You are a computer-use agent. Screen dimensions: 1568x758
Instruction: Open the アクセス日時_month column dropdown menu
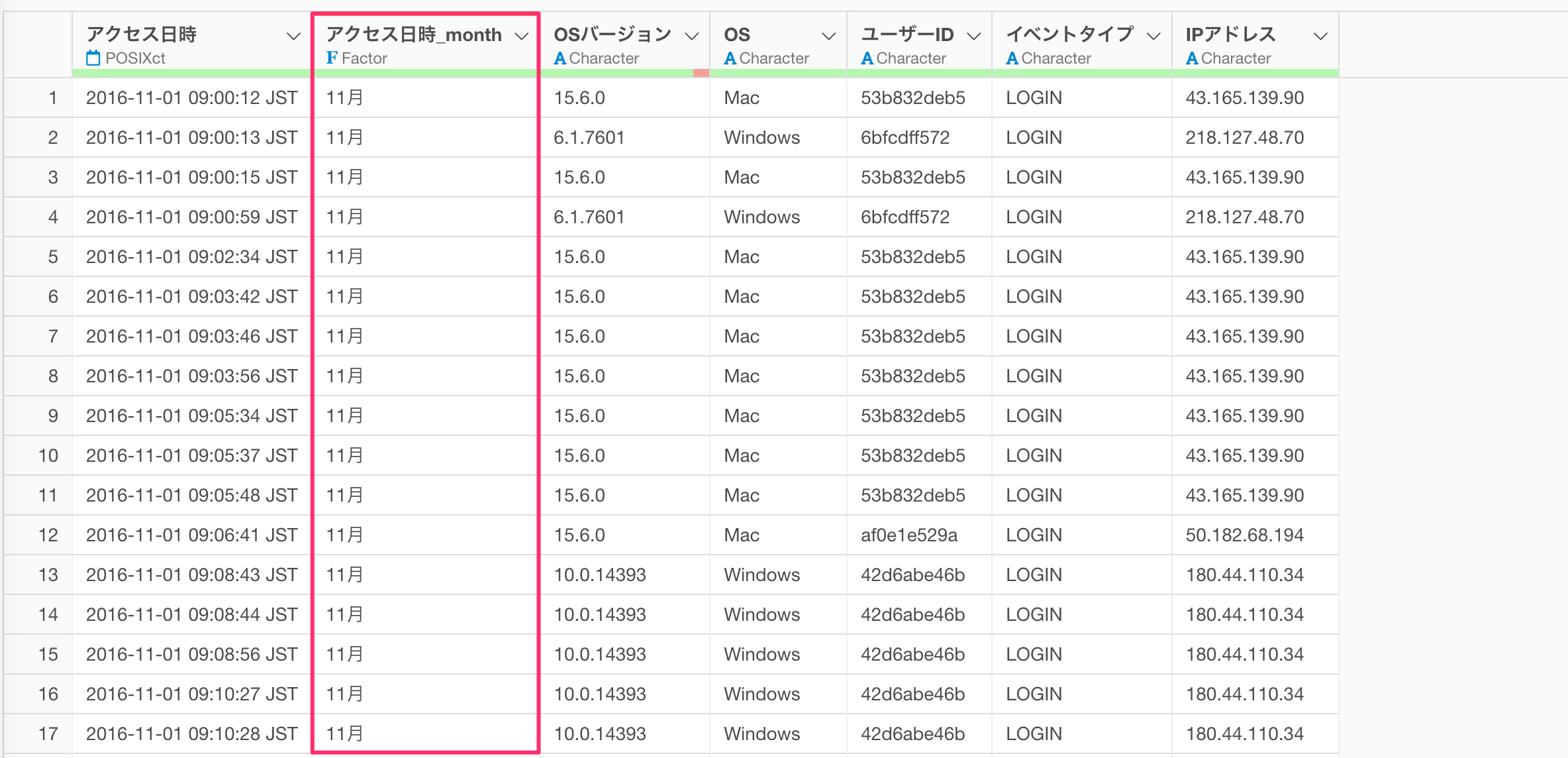pos(522,36)
